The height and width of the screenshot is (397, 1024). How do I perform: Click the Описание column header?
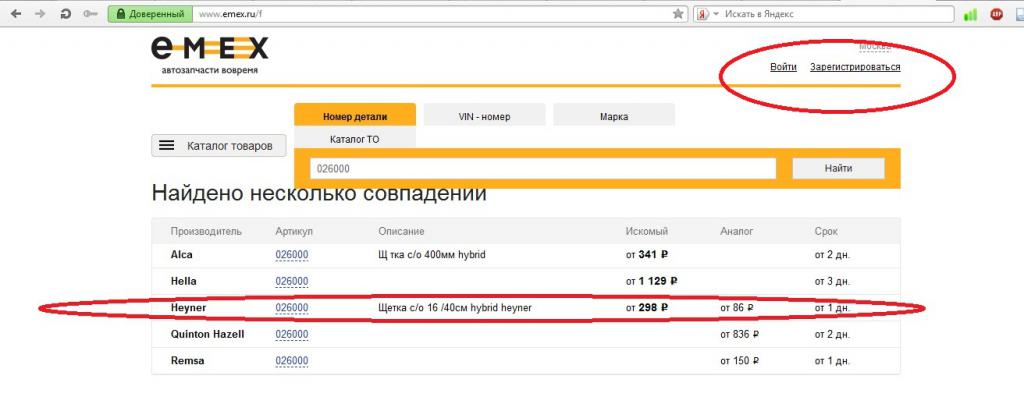pos(401,231)
